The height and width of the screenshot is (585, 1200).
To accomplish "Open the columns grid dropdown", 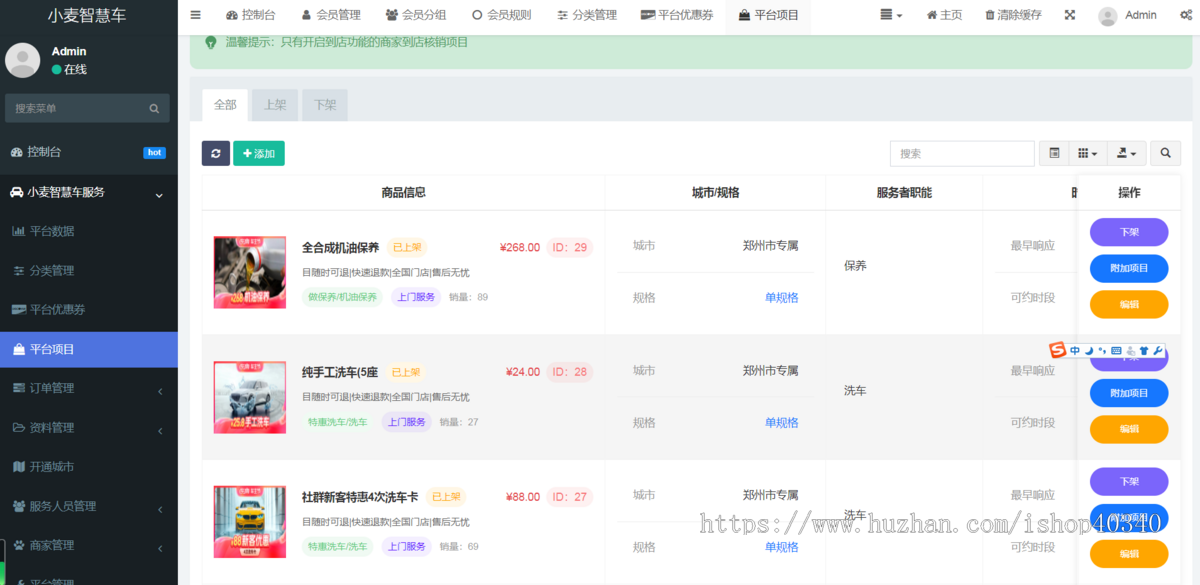I will (1087, 153).
